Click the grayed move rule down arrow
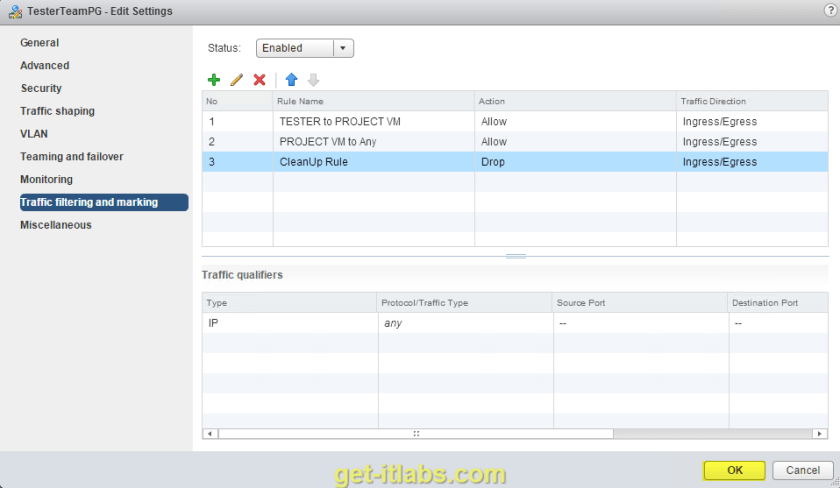 pyautogui.click(x=314, y=80)
